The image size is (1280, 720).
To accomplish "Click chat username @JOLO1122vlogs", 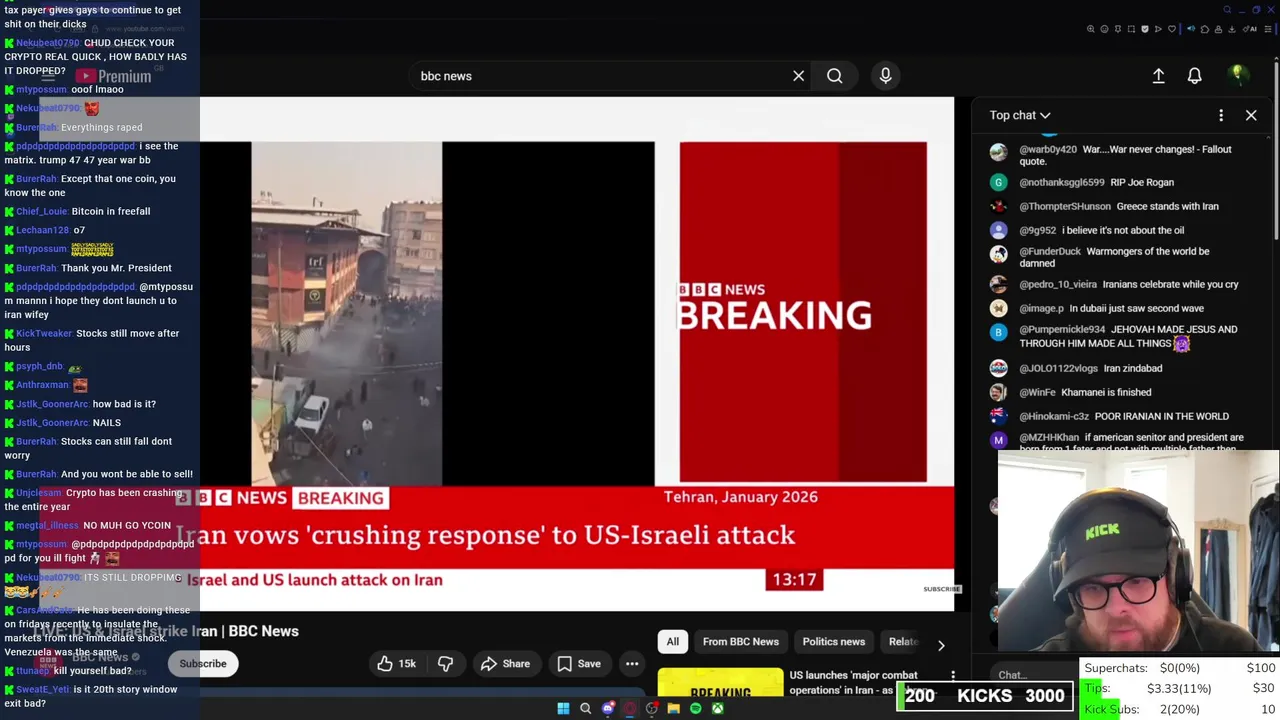I will (1058, 368).
